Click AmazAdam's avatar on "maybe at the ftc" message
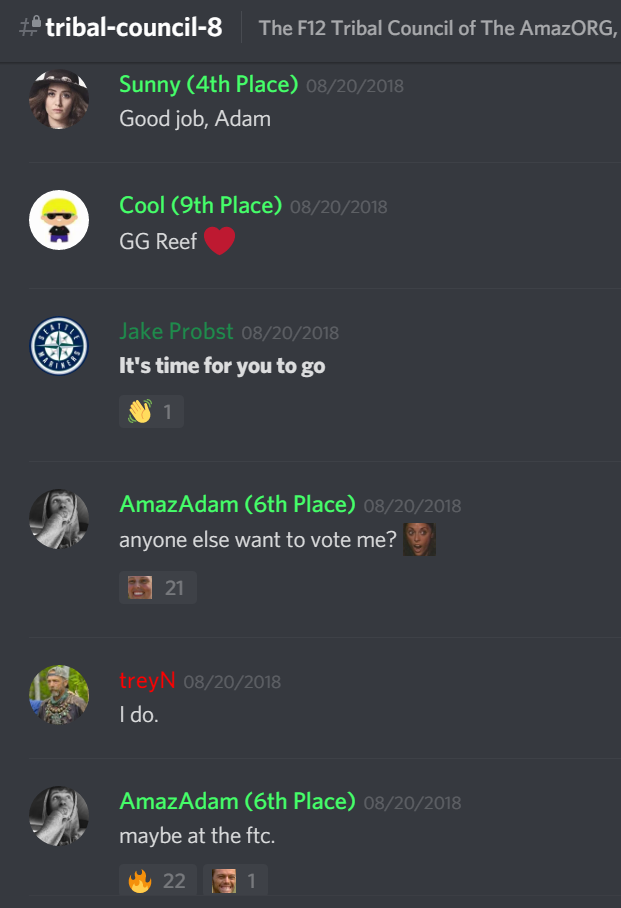The height and width of the screenshot is (908, 621). click(x=59, y=816)
